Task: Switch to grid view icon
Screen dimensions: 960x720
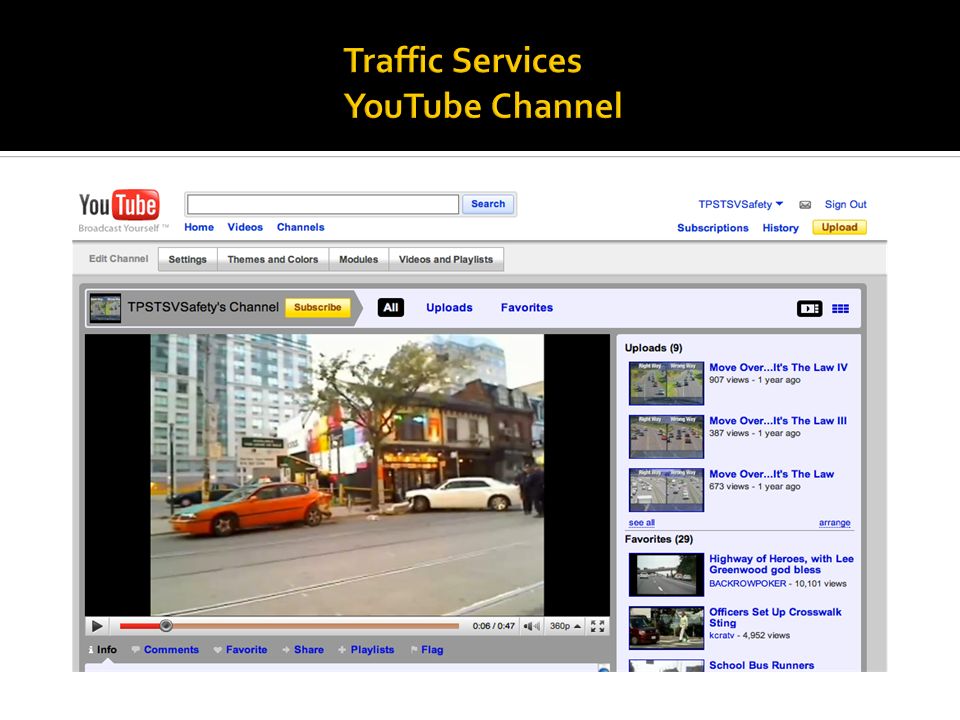Action: (841, 309)
